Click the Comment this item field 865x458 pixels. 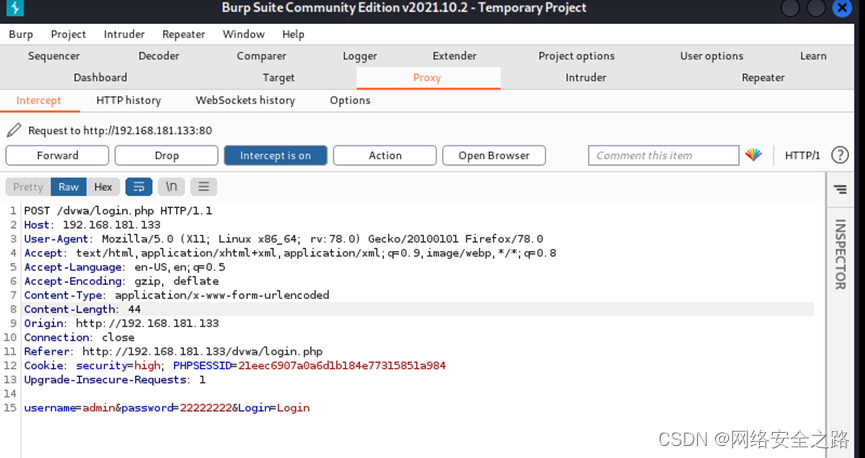[663, 156]
